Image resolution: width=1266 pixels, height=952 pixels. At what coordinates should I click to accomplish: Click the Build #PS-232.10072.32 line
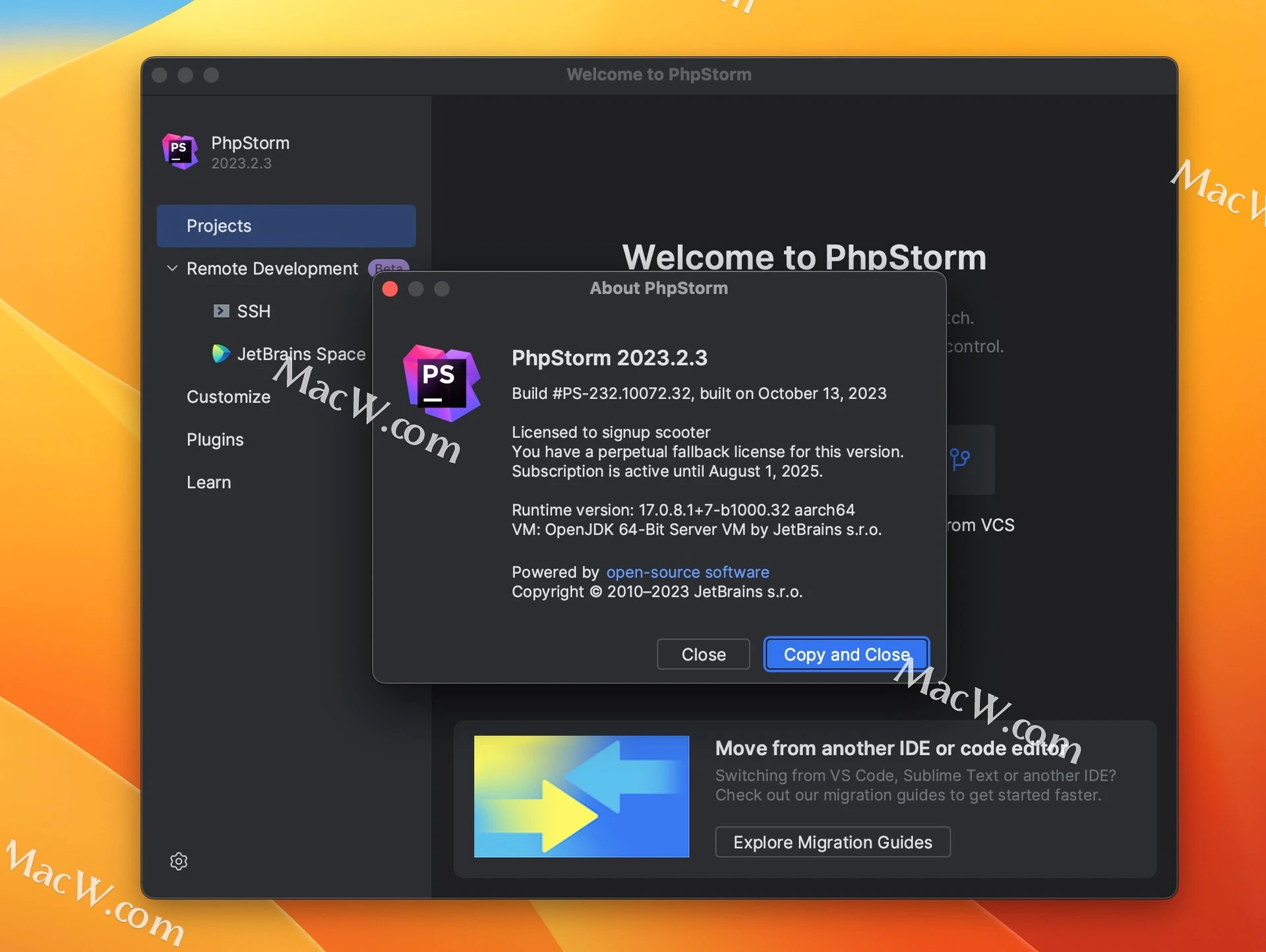[x=699, y=394]
